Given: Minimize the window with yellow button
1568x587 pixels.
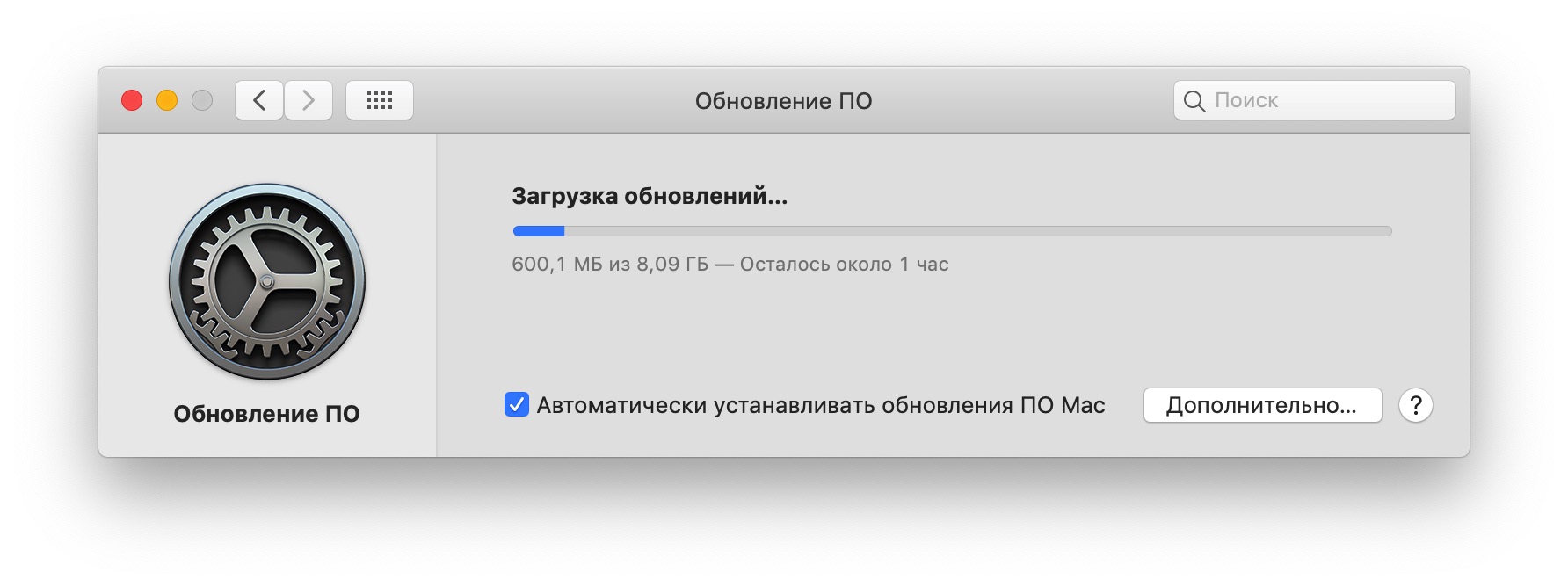Looking at the screenshot, I should [167, 100].
